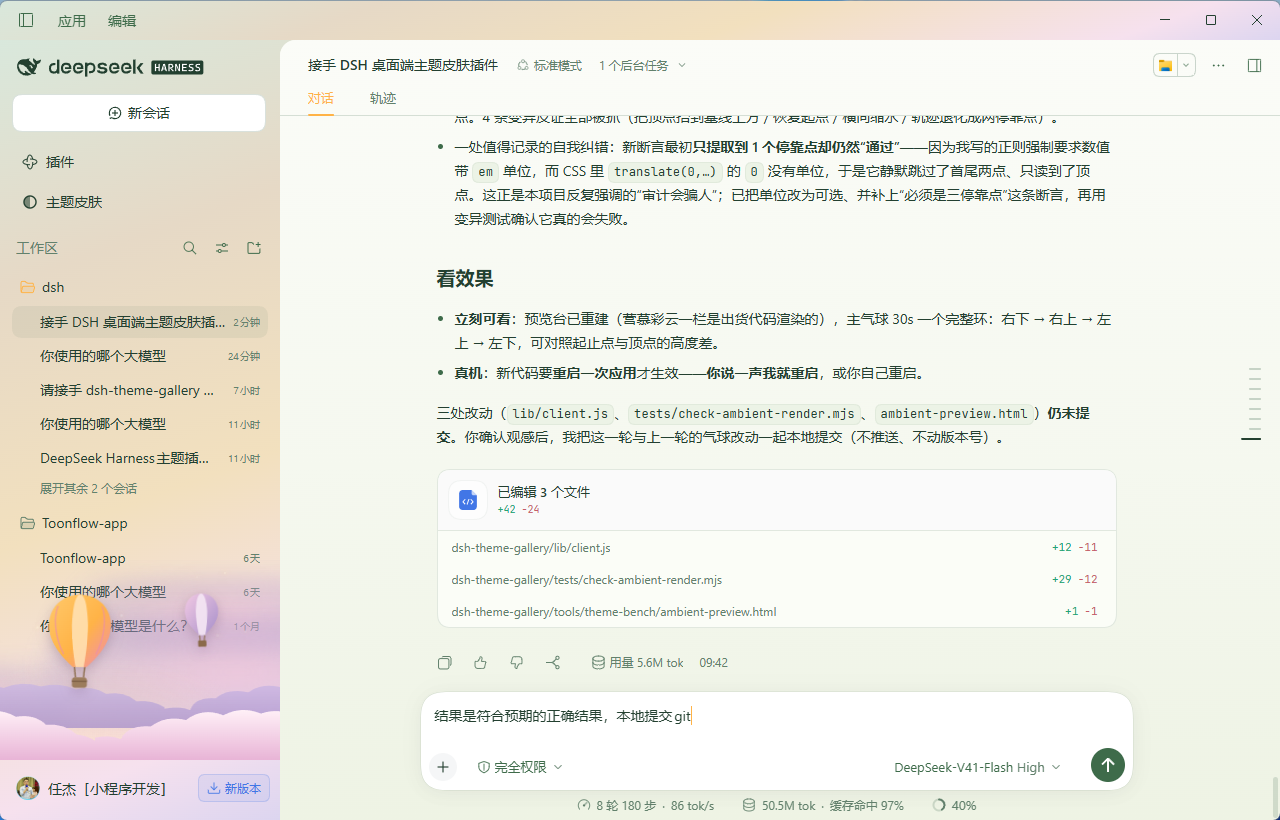
Task: Click the 09:42 timestamp
Action: pos(713,662)
